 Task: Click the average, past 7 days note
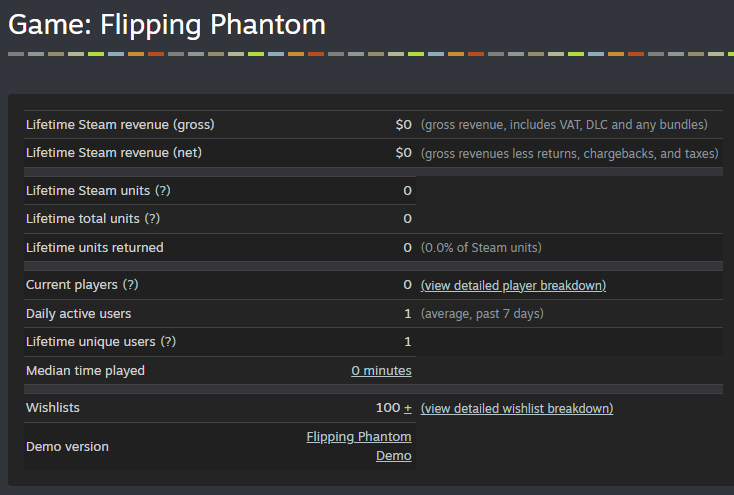tap(482, 314)
